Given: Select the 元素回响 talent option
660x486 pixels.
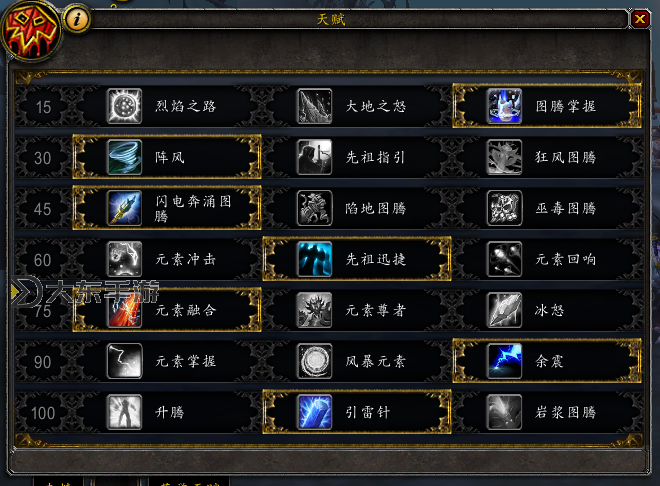Looking at the screenshot, I should (x=547, y=259).
